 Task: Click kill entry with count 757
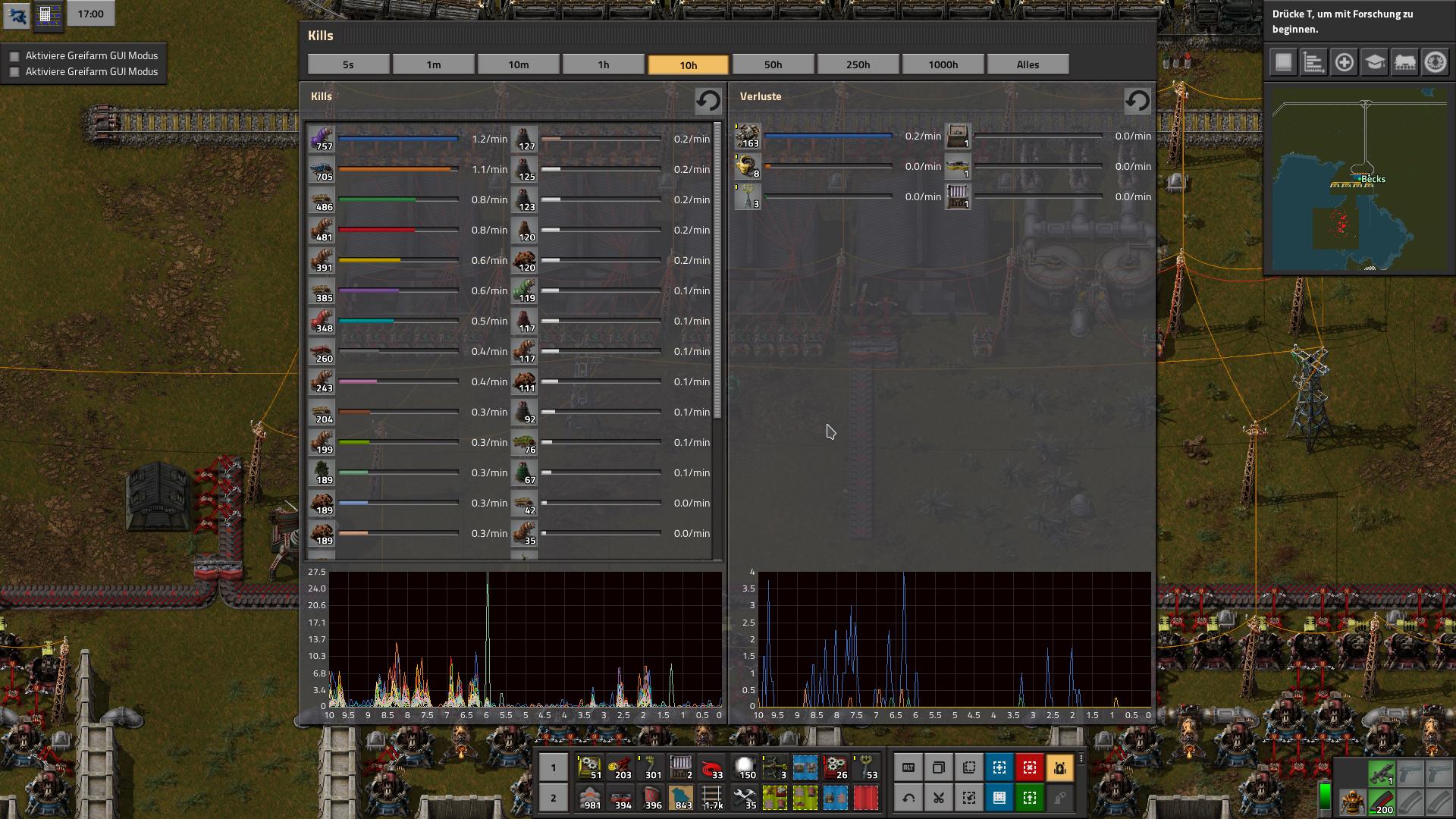click(x=322, y=140)
